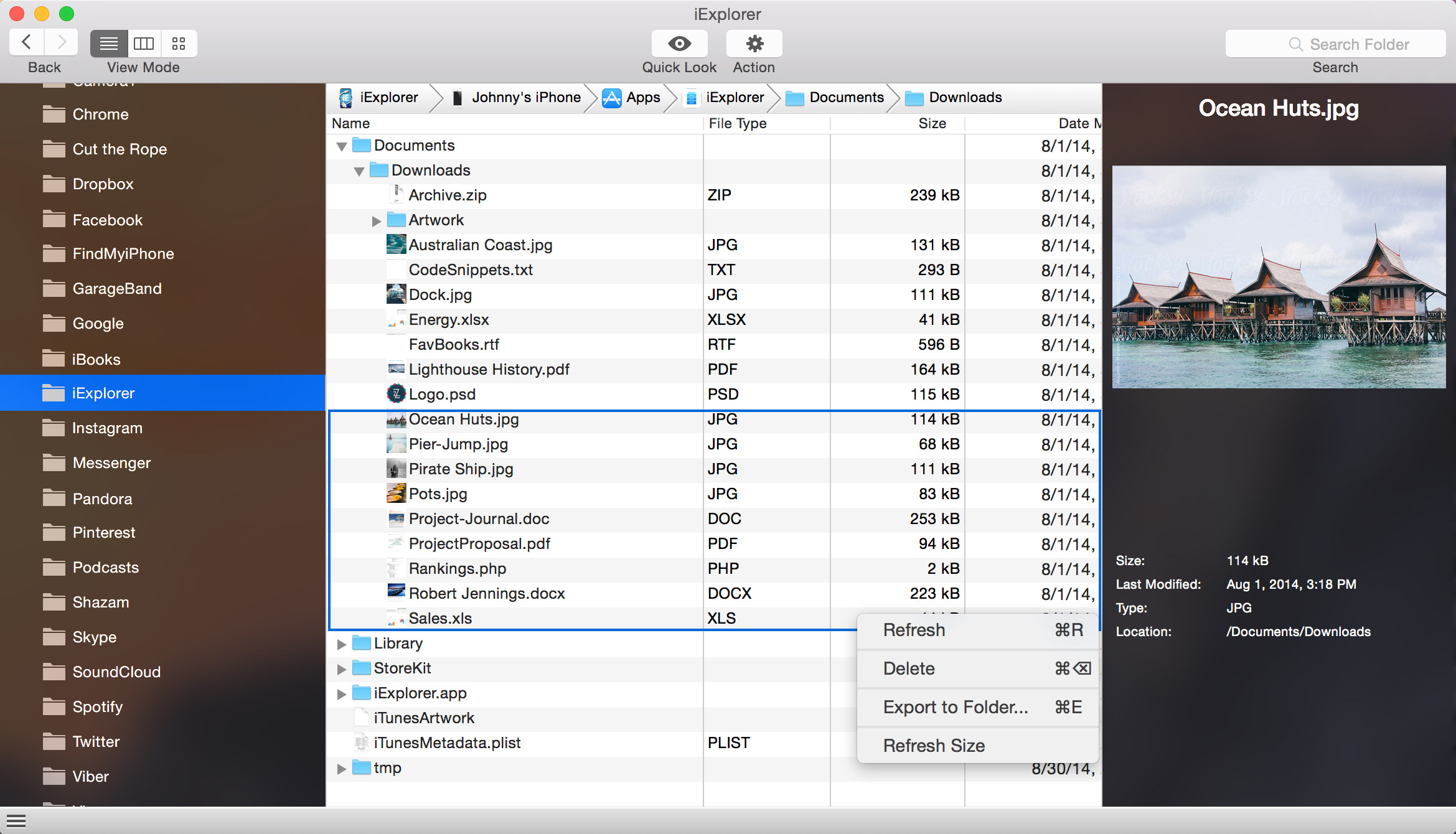Select the Skype folder
Screen dimensions: 1456x834
pyautogui.click(x=94, y=637)
